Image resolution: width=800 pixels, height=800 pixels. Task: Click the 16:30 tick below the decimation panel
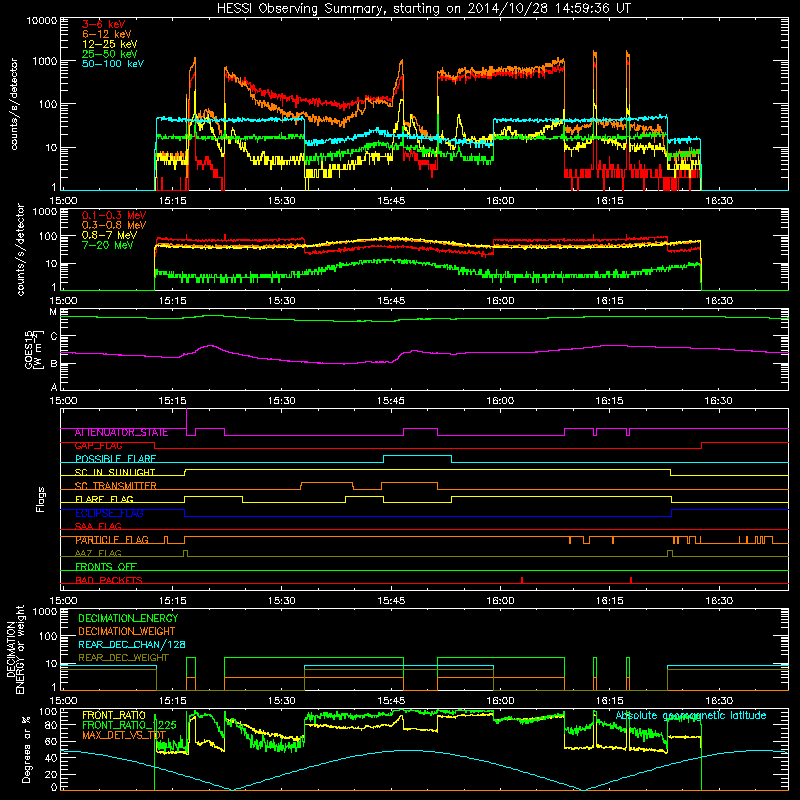pyautogui.click(x=718, y=701)
